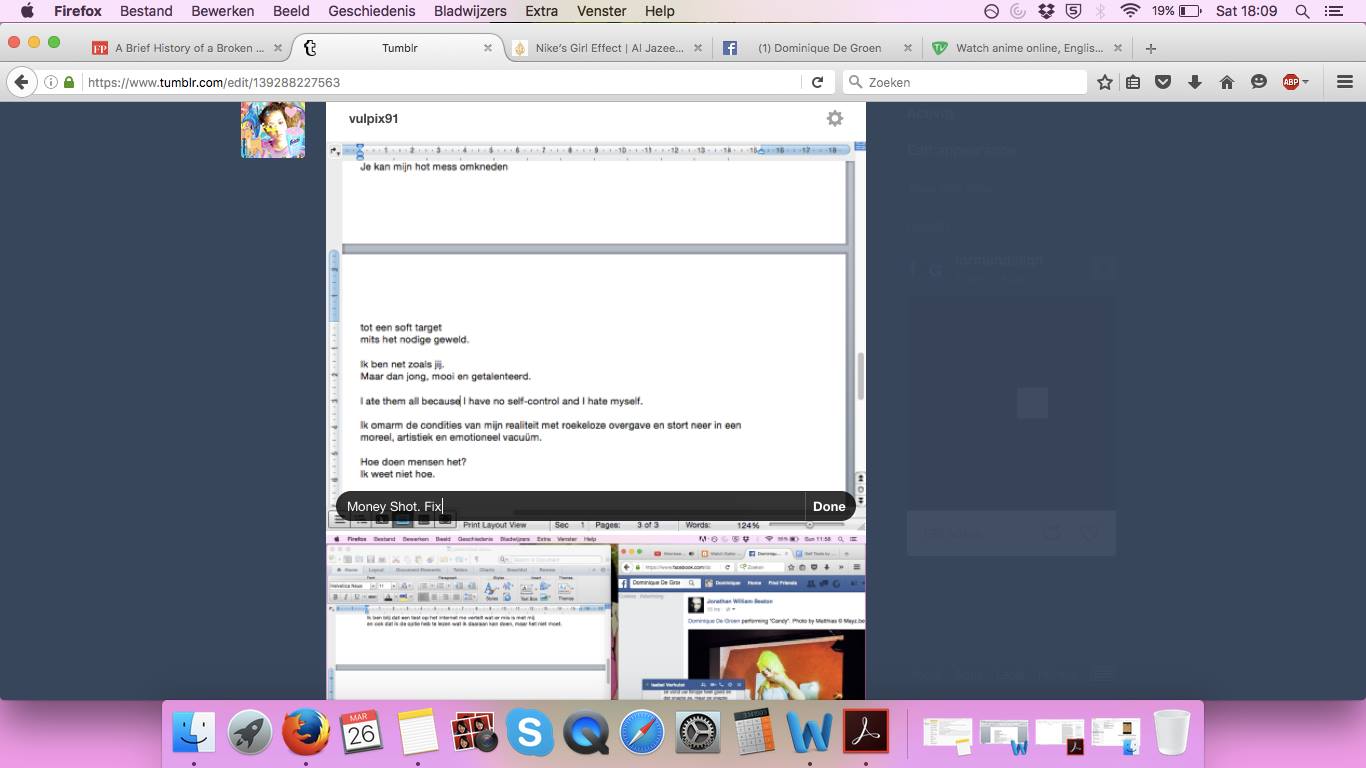Show bookmarks list icon in toolbar
Viewport: 1366px width, 768px height.
coord(1133,83)
